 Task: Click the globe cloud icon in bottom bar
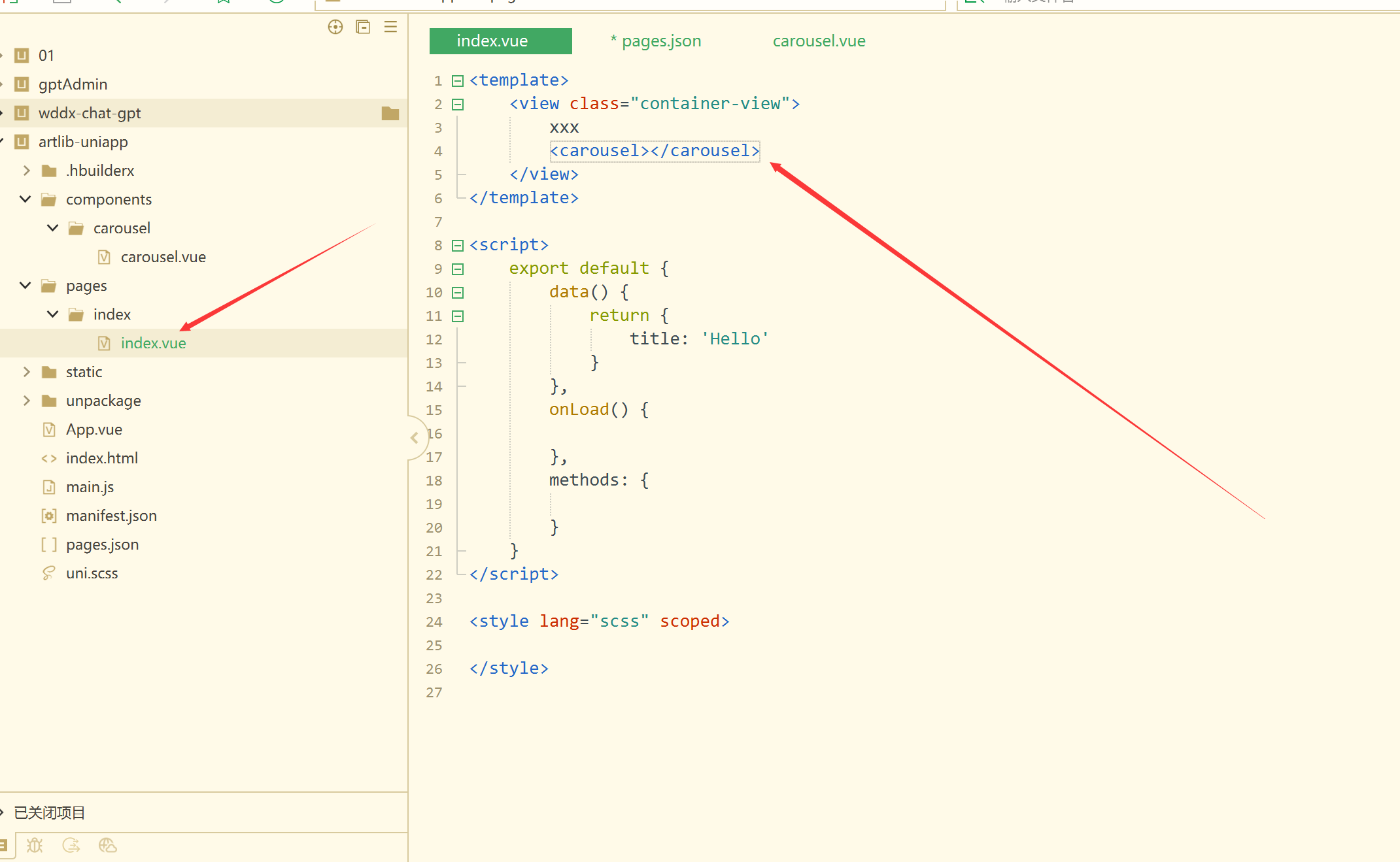pos(107,845)
